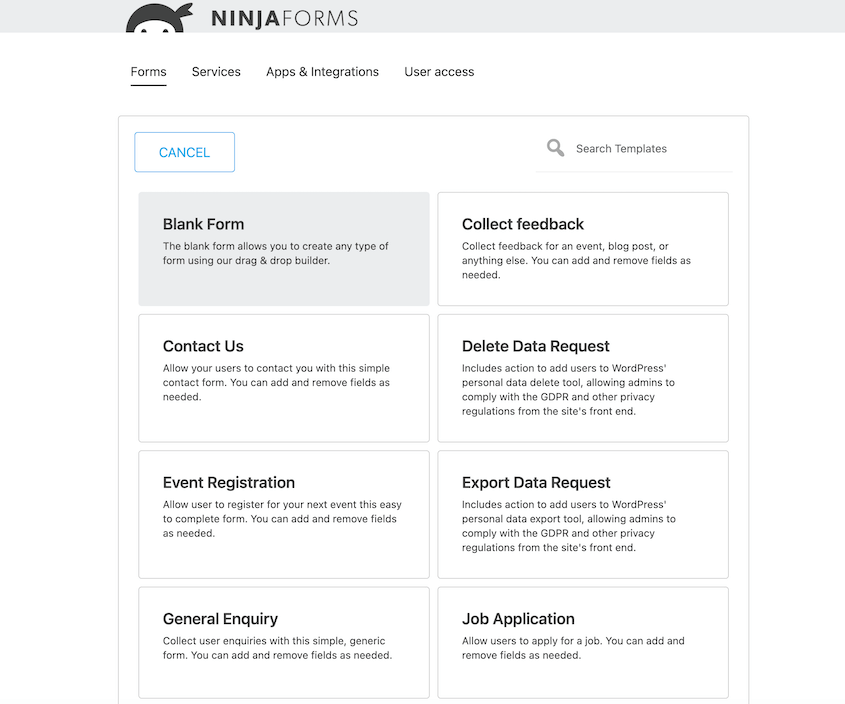845x704 pixels.
Task: Switch to the Forms tab
Action: tap(148, 71)
